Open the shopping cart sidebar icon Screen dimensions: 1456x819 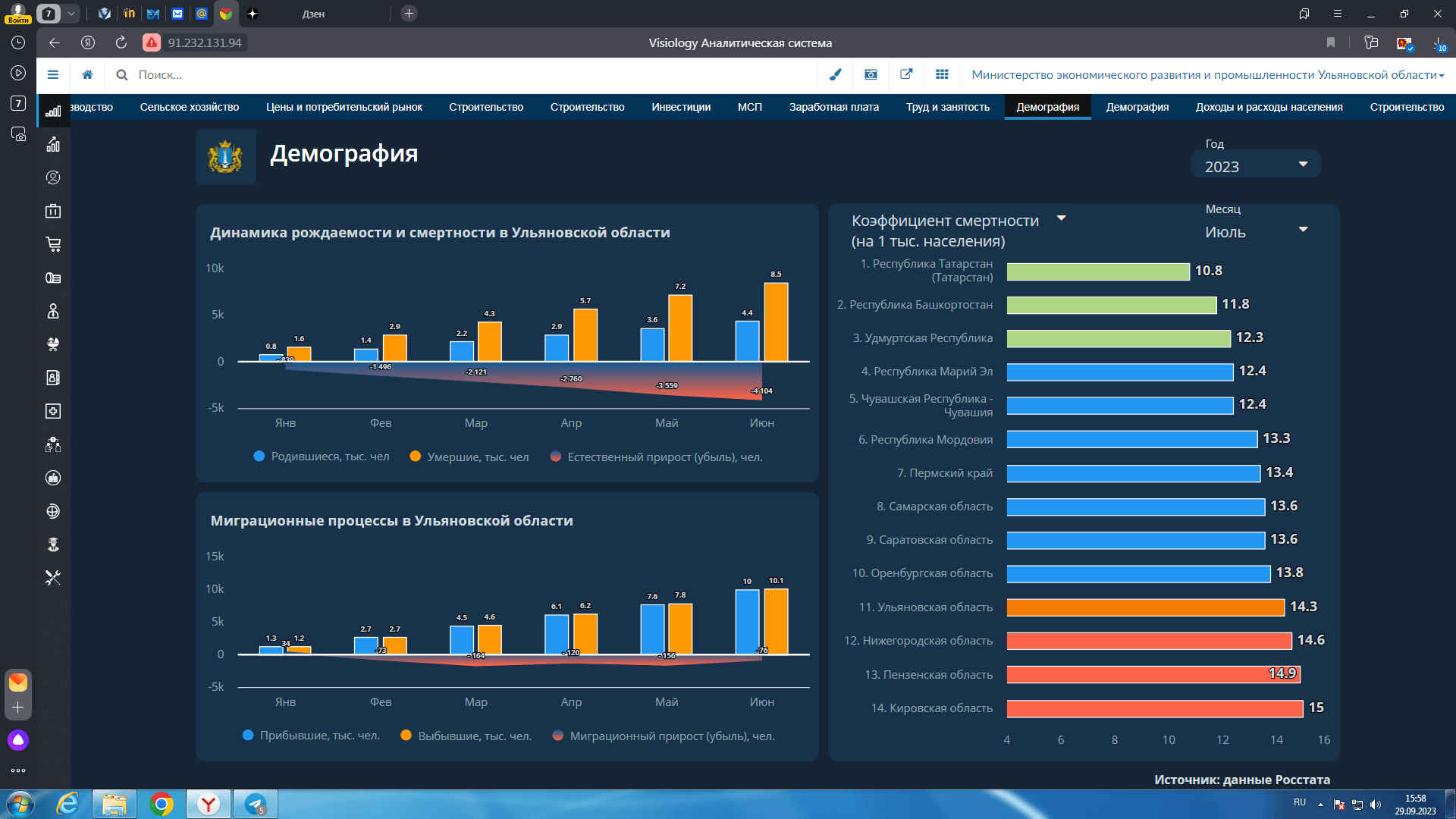tap(53, 244)
